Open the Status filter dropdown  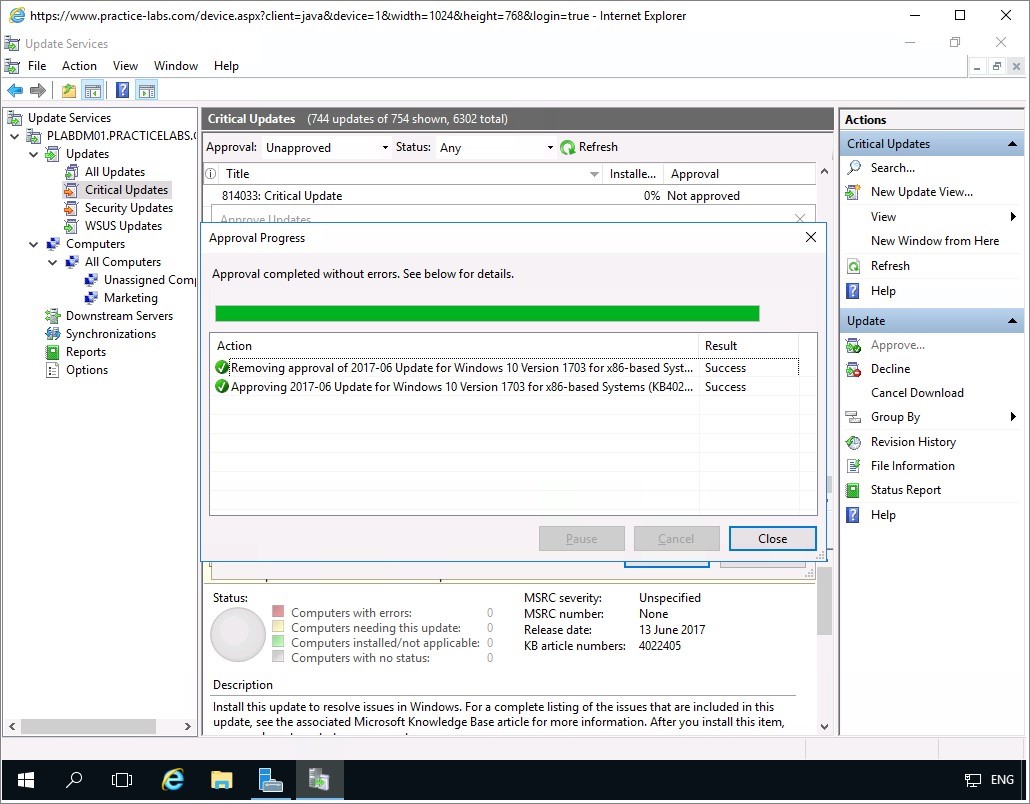click(x=496, y=147)
